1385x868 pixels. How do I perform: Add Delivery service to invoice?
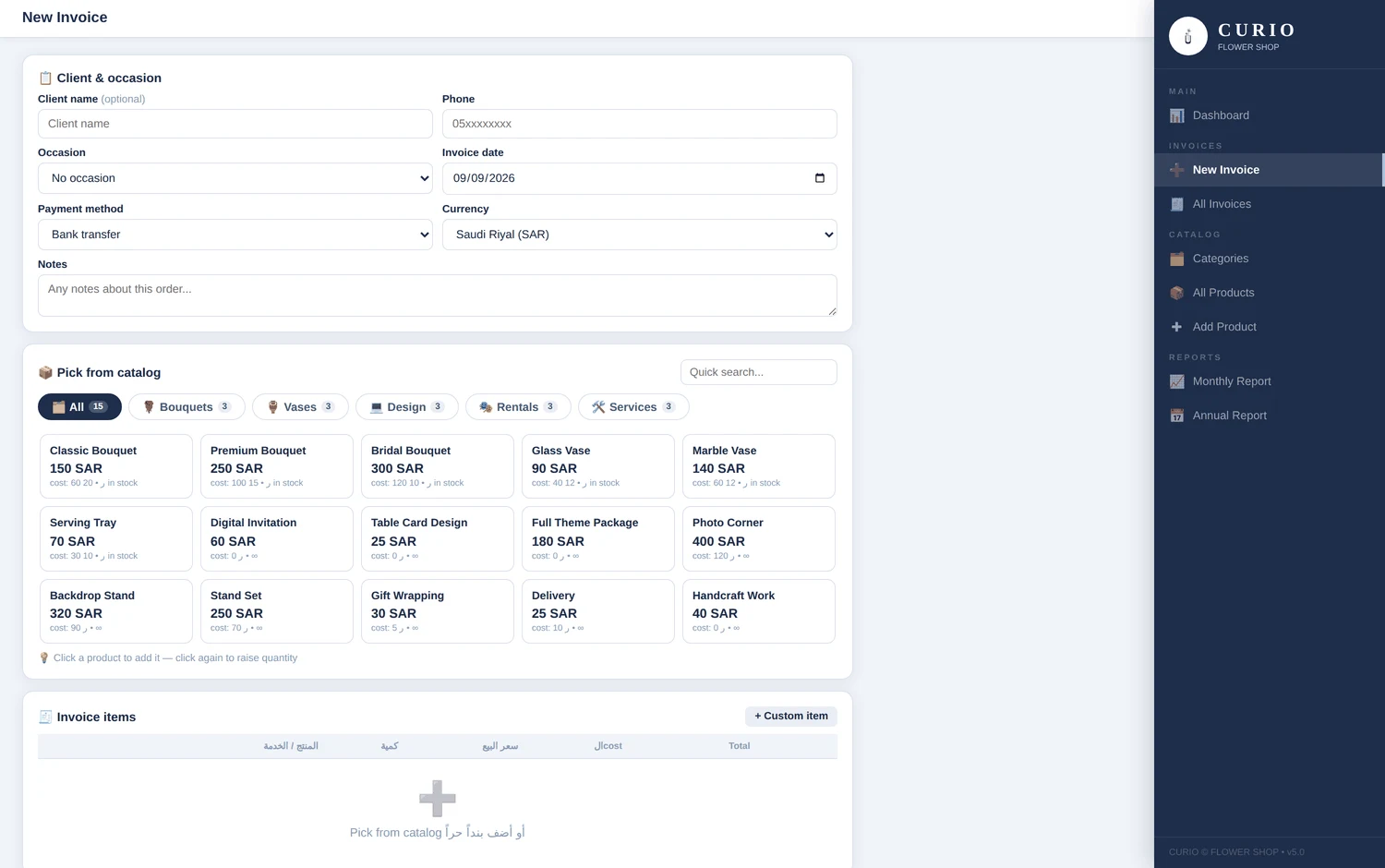(598, 611)
